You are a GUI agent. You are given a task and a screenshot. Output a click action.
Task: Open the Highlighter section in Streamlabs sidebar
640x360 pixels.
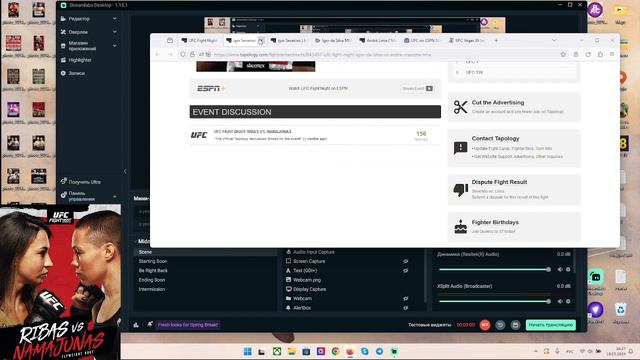click(80, 60)
